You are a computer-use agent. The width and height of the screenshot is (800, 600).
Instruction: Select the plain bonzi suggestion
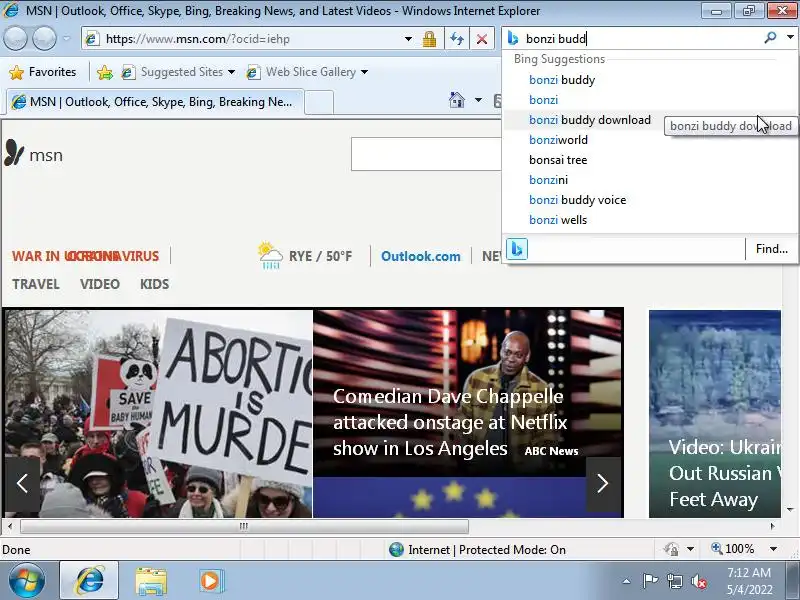click(650, 100)
